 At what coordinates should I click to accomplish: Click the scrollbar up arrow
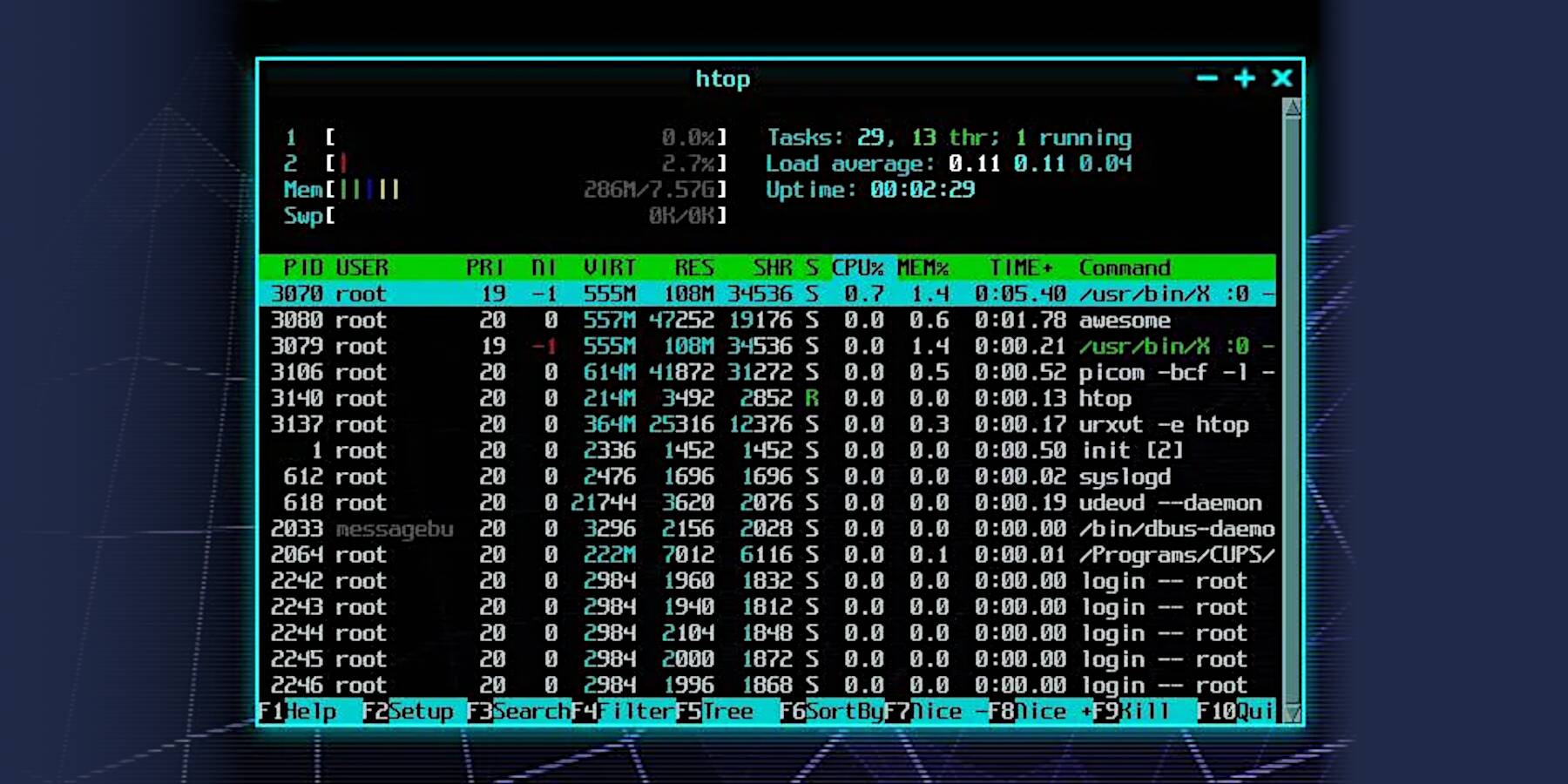coord(1292,107)
